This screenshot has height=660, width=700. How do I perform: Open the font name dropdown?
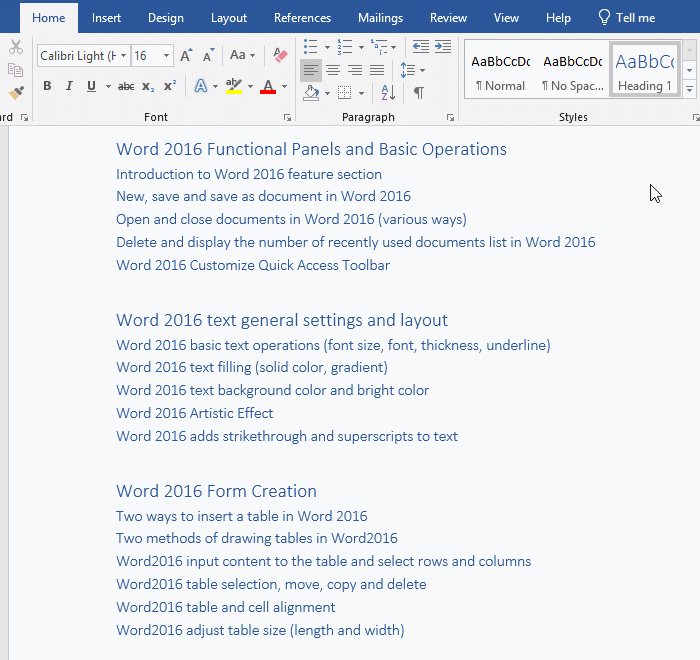(x=123, y=56)
